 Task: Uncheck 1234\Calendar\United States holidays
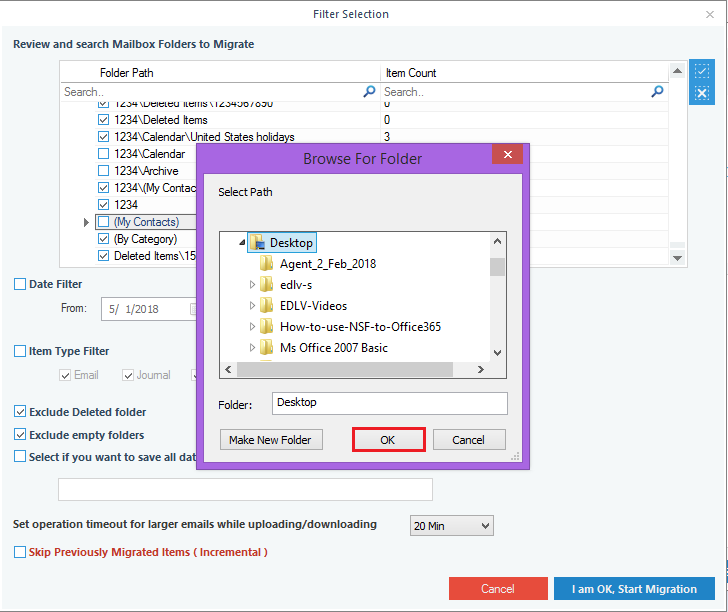pyautogui.click(x=104, y=137)
